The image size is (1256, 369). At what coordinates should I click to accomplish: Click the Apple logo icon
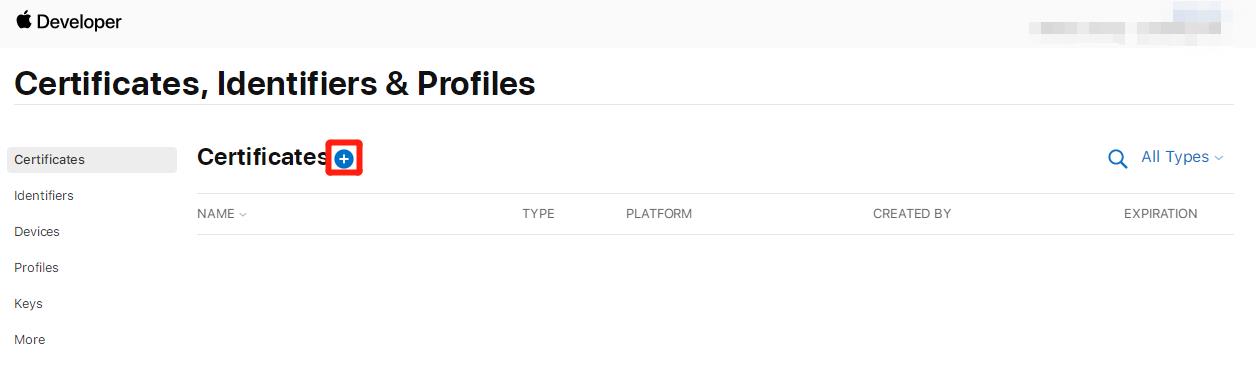pos(23,20)
